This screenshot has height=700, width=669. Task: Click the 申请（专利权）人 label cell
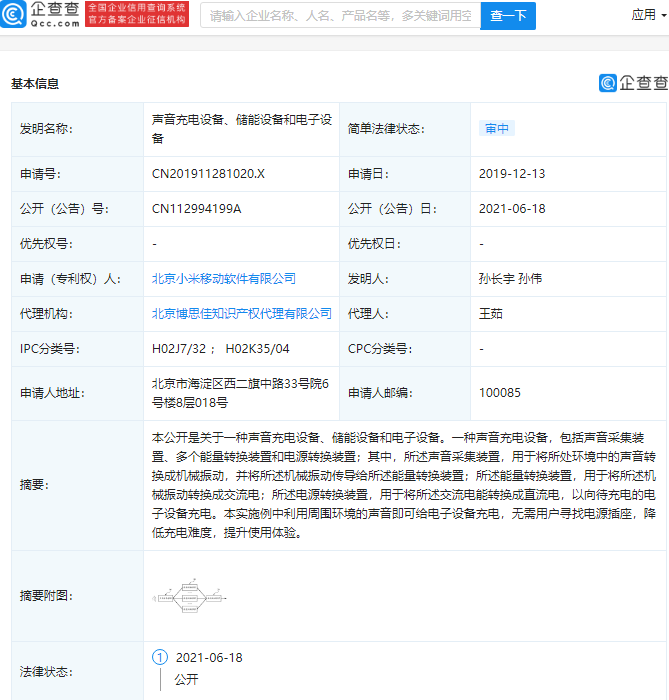pyautogui.click(x=77, y=279)
